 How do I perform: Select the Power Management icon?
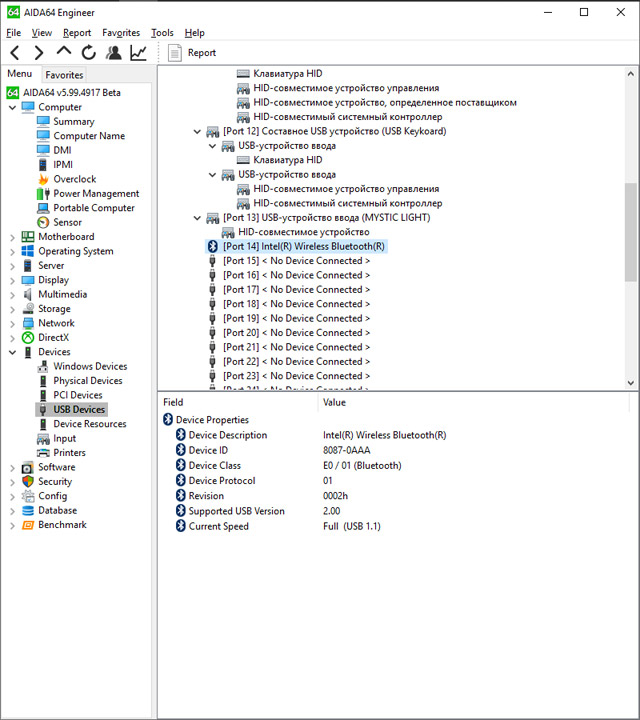(43, 193)
